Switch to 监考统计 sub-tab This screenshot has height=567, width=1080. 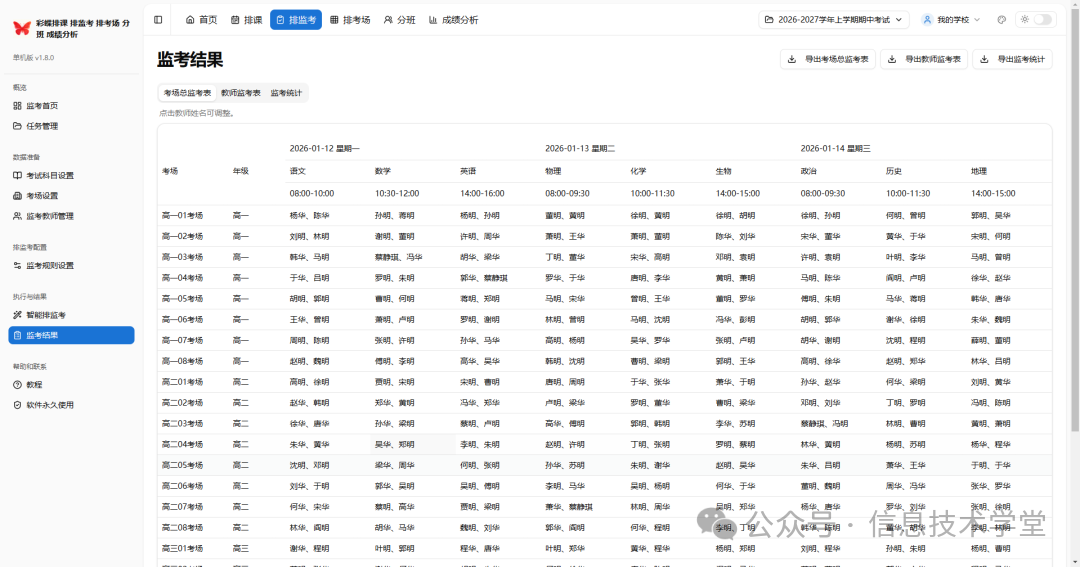(286, 93)
